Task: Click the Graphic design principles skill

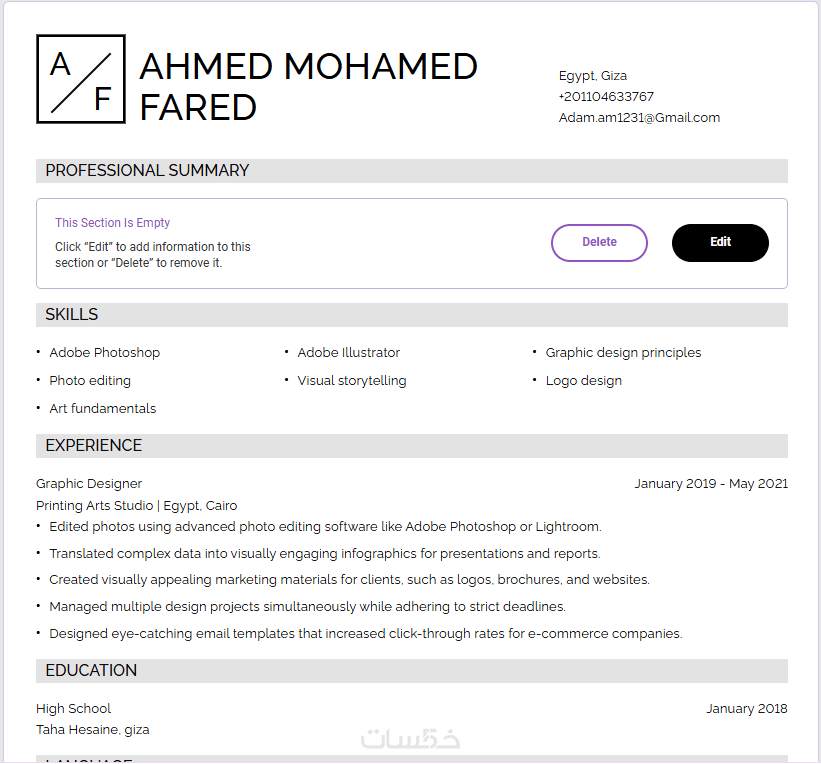Action: (x=623, y=353)
